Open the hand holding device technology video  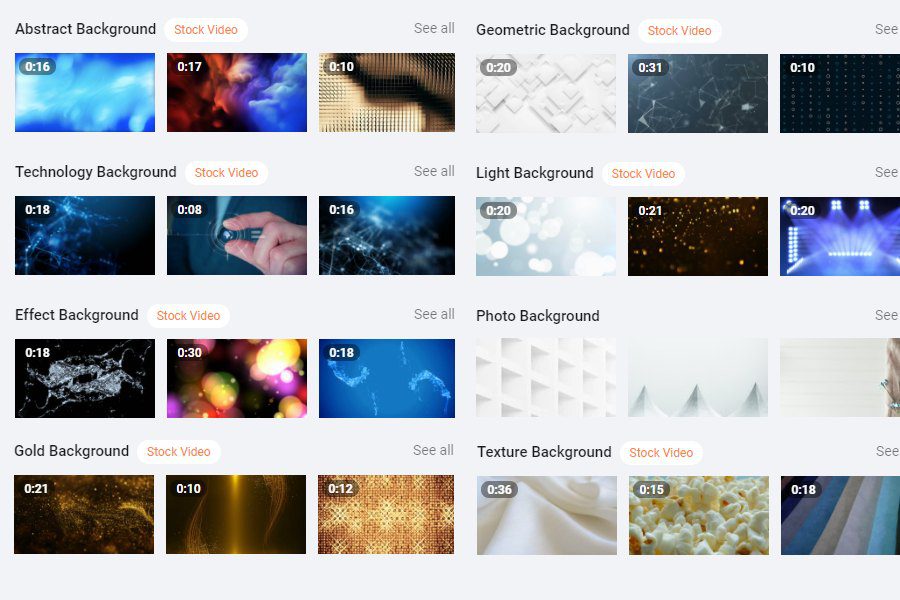(236, 235)
